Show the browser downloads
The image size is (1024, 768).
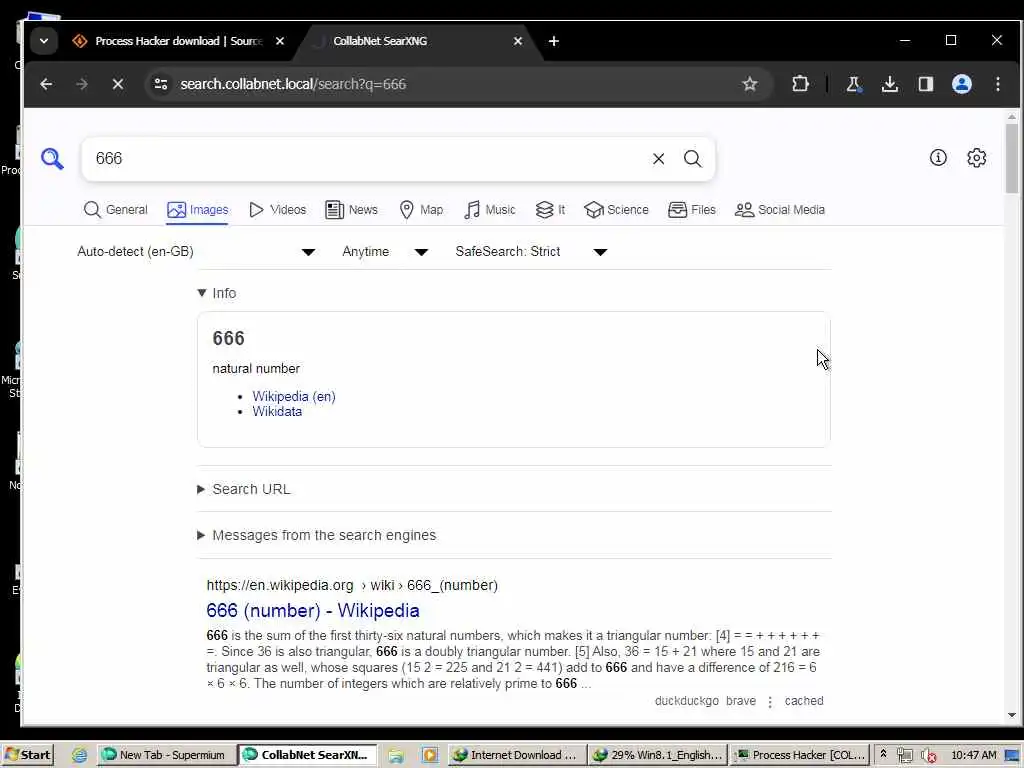(889, 84)
